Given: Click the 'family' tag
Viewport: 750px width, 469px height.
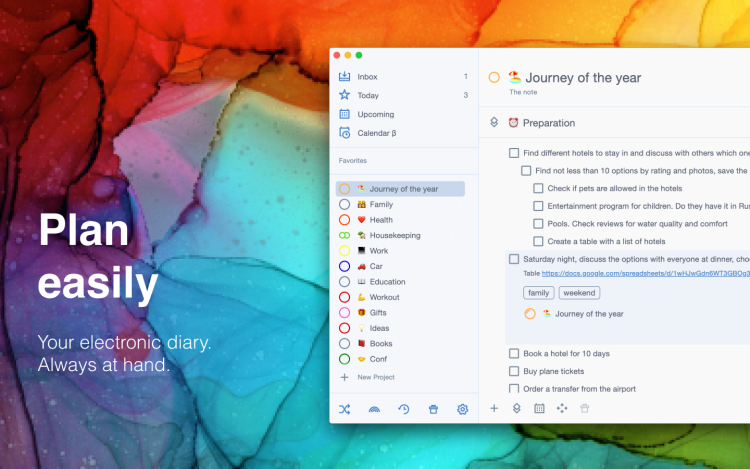Looking at the screenshot, I should (539, 293).
